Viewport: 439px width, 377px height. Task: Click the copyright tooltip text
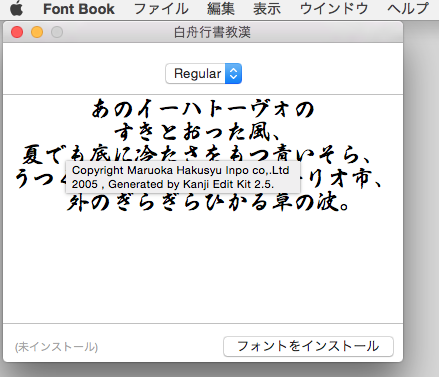click(x=181, y=177)
